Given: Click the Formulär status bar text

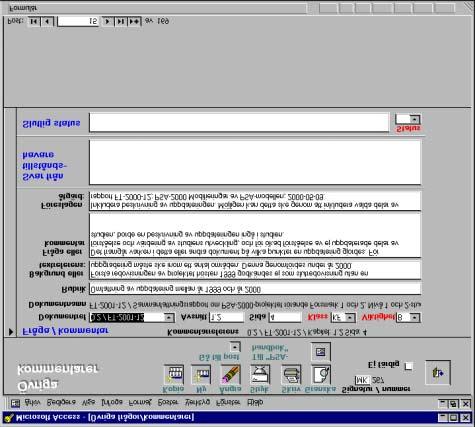Looking at the screenshot, I should coord(23,8).
